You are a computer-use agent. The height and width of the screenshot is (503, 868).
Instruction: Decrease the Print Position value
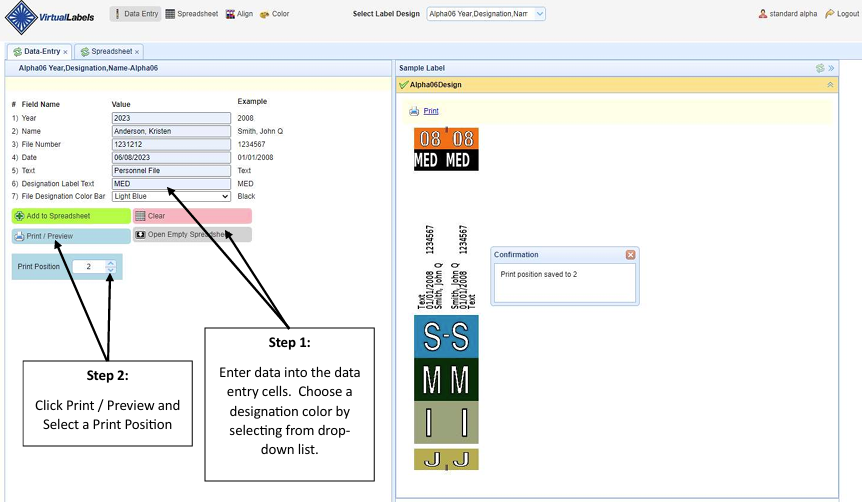111,270
